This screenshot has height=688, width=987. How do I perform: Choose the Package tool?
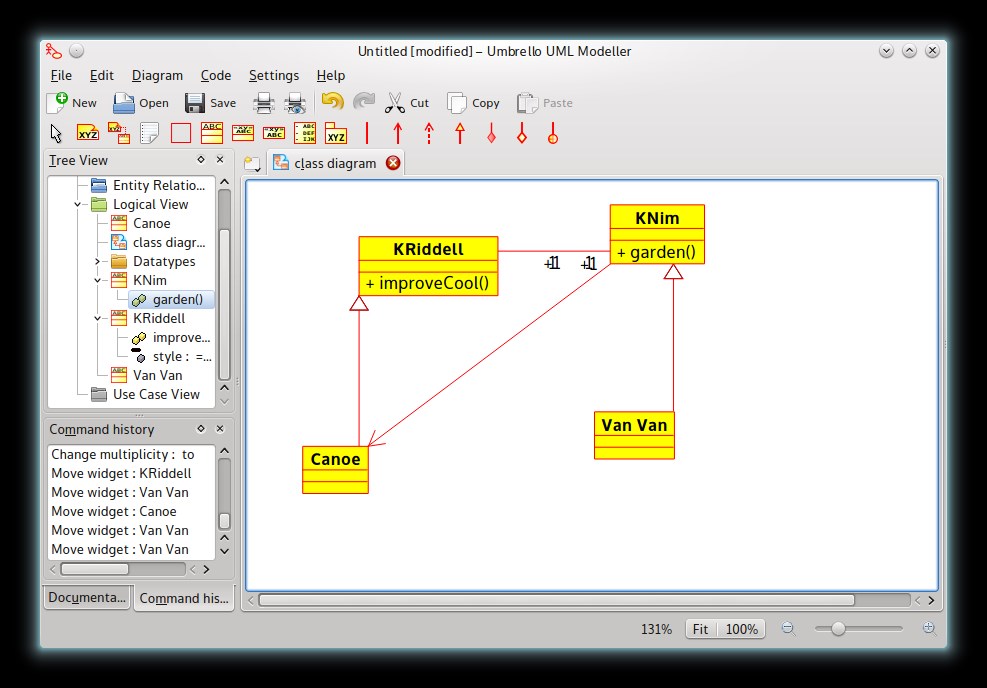point(335,133)
